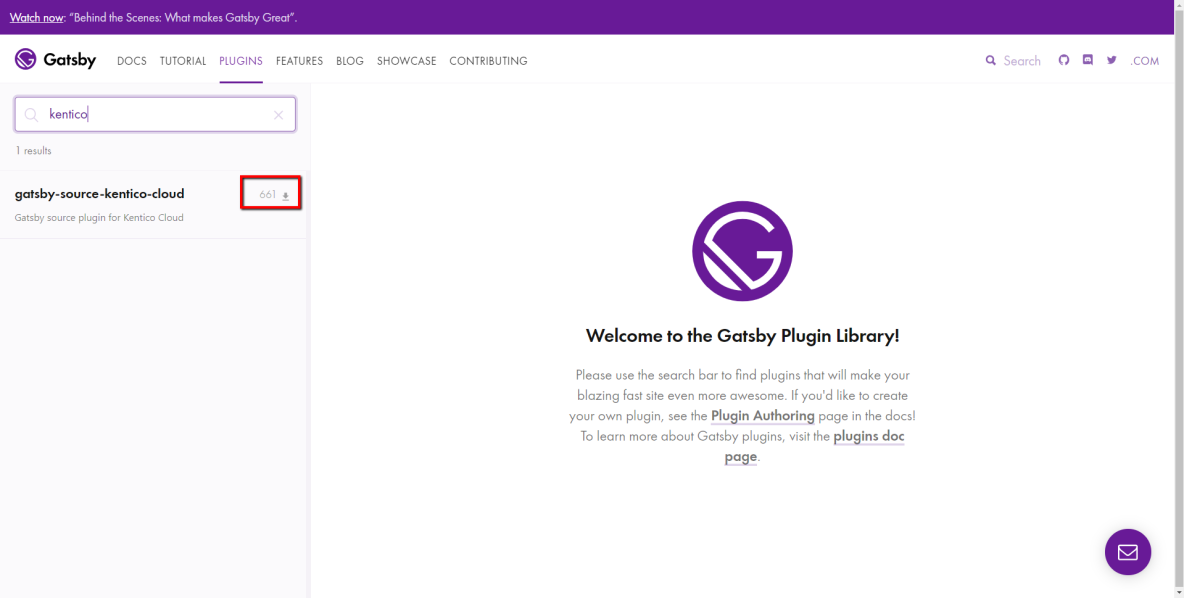Go to the BLOG section
The width and height of the screenshot is (1184, 598).
coord(350,61)
